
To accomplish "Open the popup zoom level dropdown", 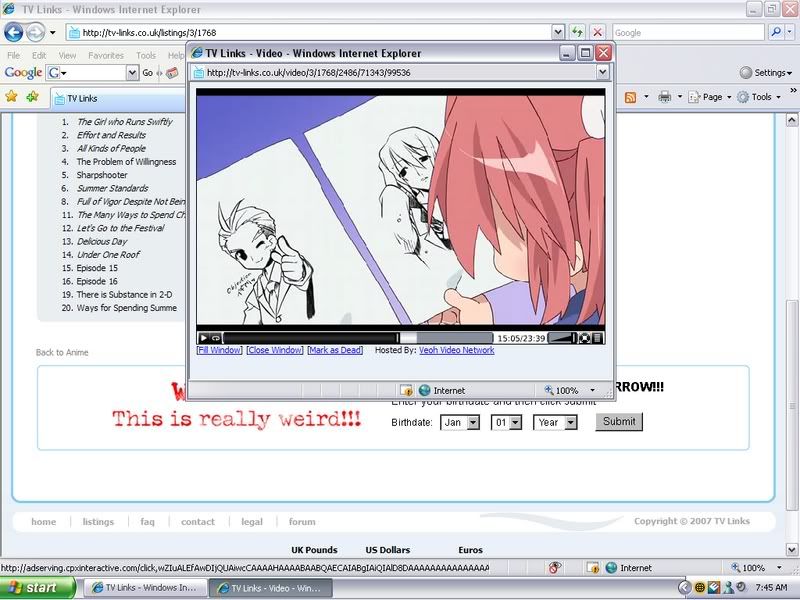I will point(592,390).
